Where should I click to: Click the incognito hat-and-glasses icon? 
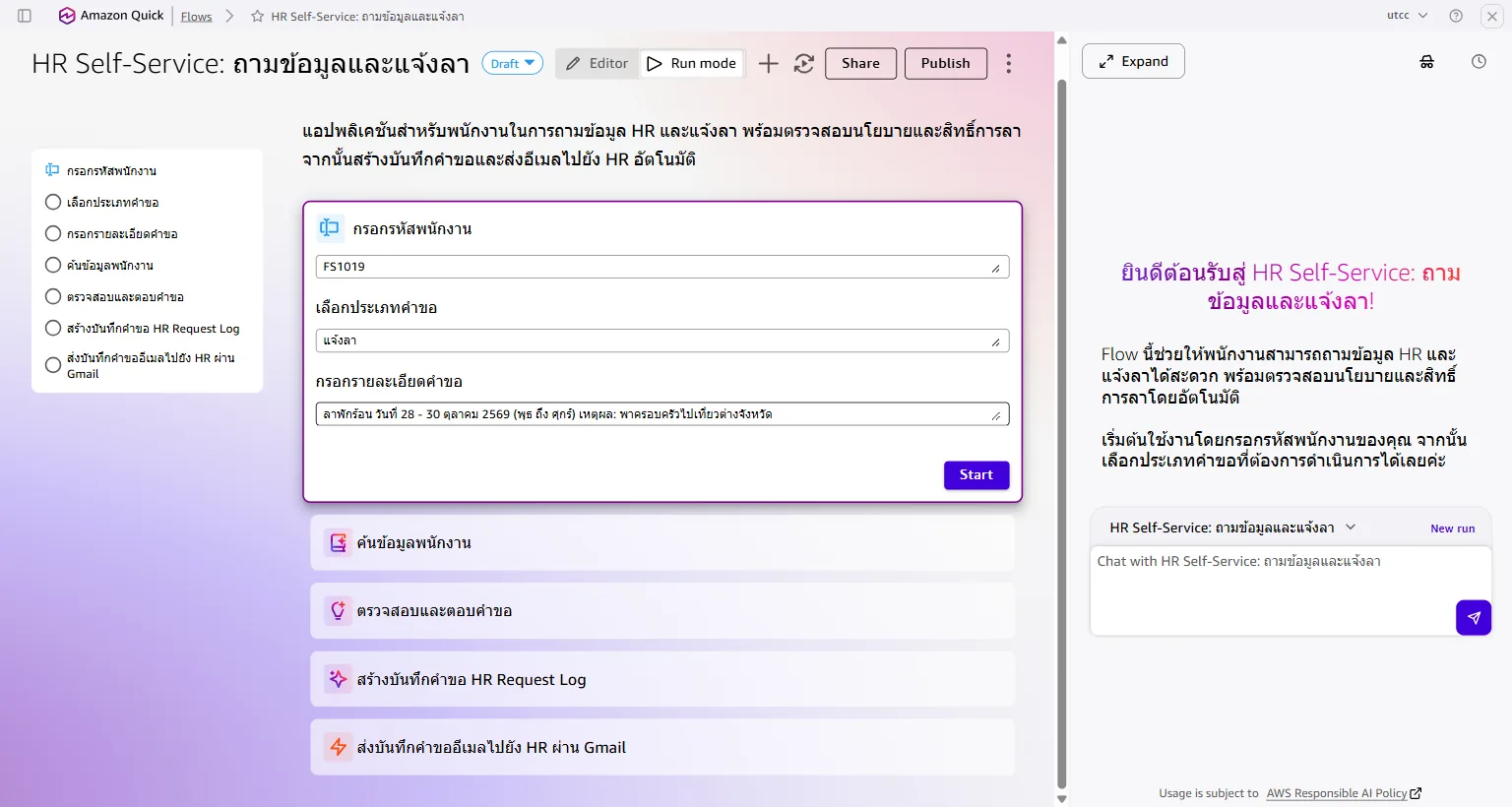(x=1427, y=61)
